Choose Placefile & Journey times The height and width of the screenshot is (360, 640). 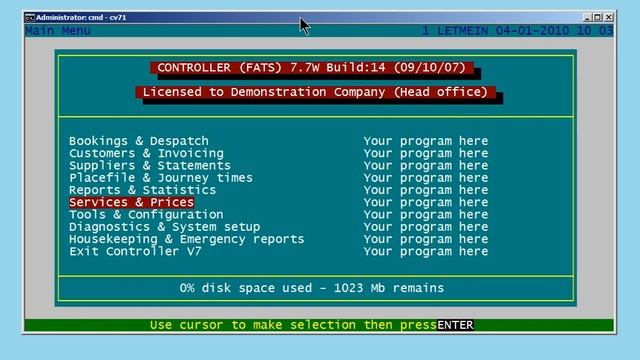[x=161, y=178]
